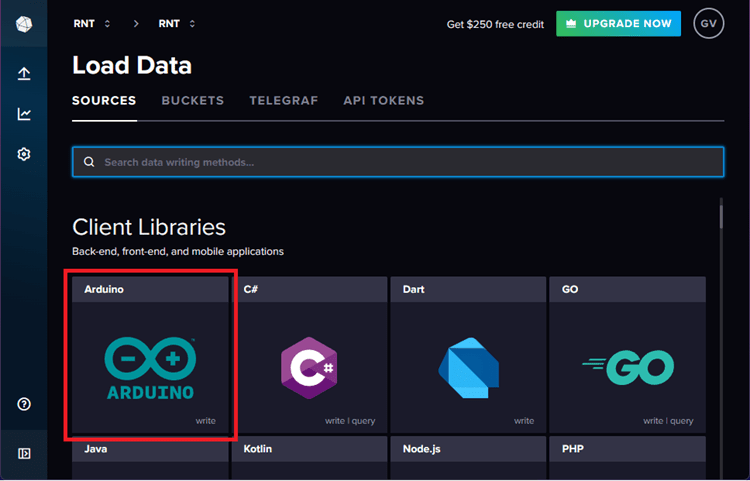Switch to the Buckets tab
The height and width of the screenshot is (481, 750).
[192, 101]
